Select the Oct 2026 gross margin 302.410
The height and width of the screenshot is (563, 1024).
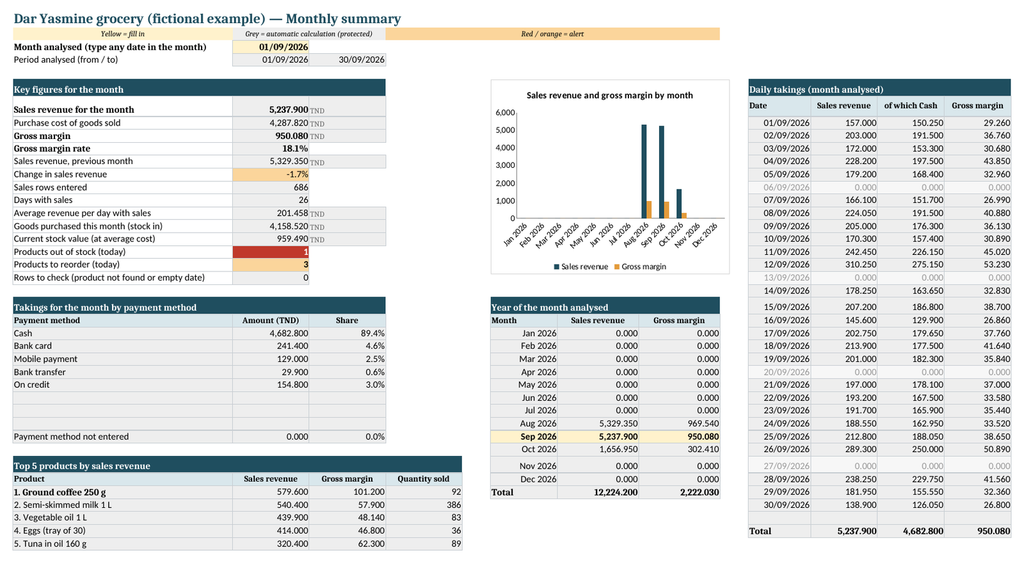click(x=679, y=449)
